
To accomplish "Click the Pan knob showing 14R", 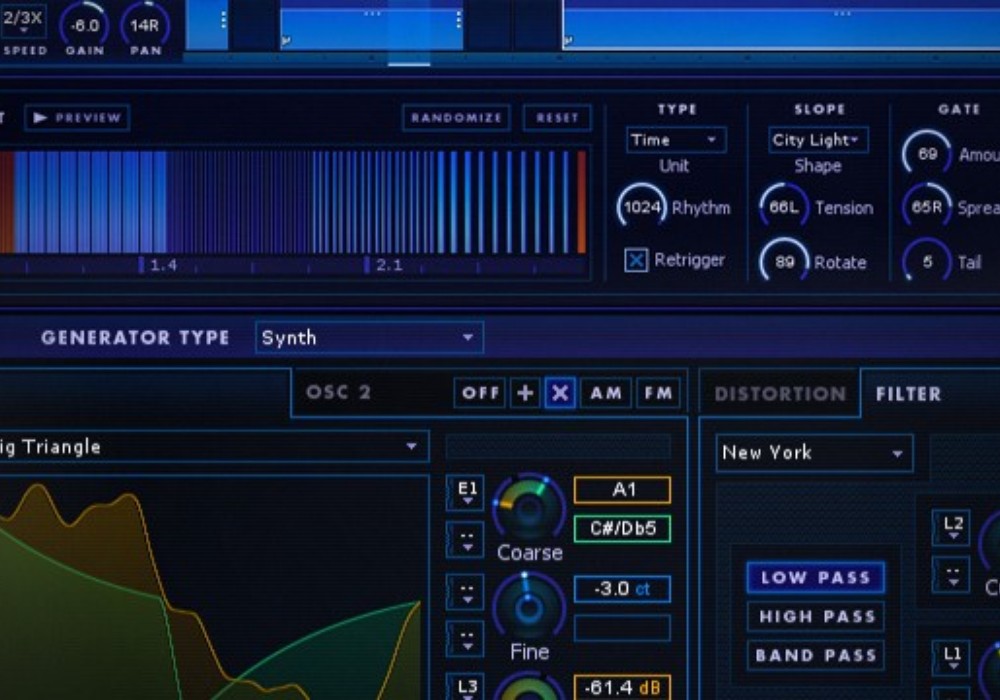I will (145, 26).
